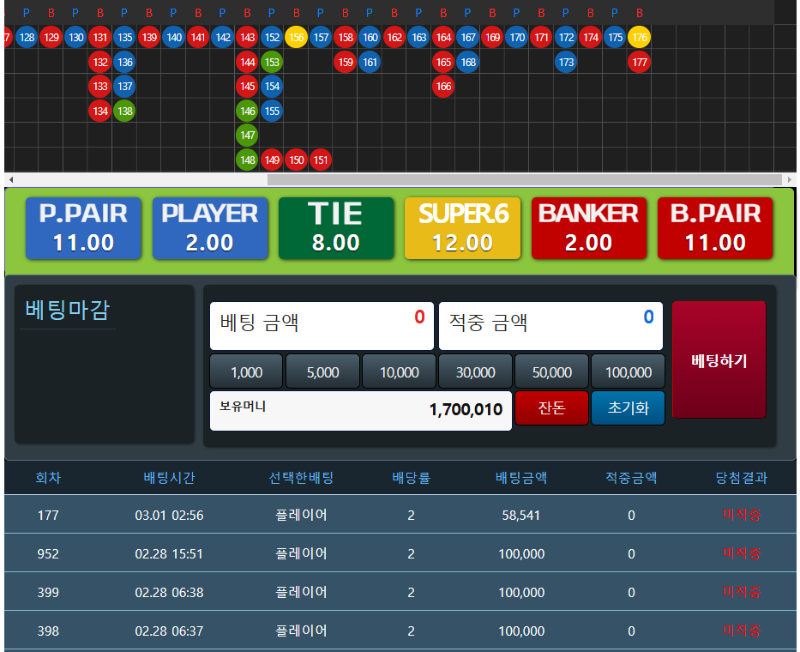Click blue roadmap marker 168

tap(467, 62)
